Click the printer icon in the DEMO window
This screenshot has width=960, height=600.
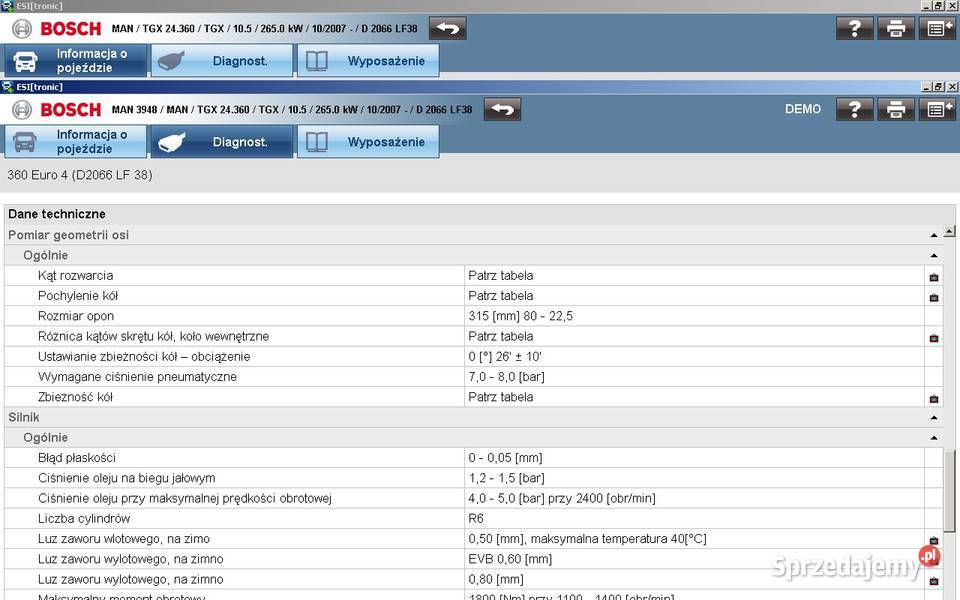896,109
